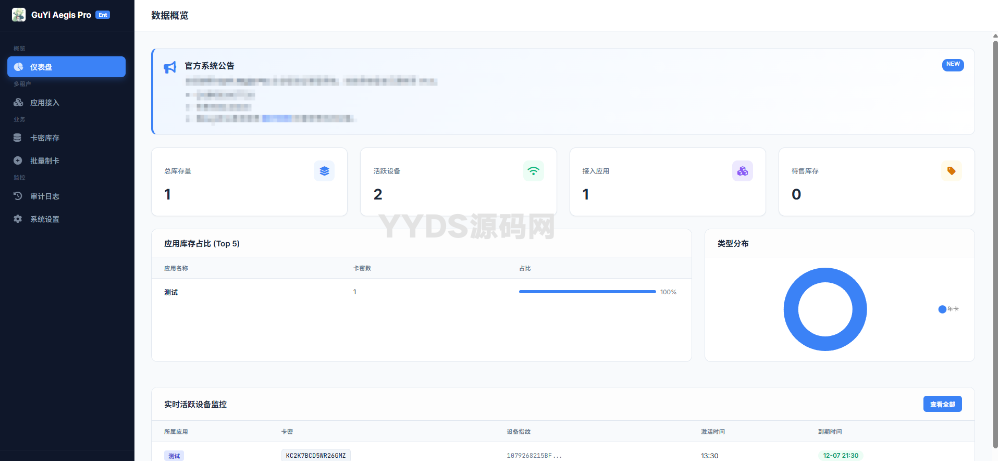Image resolution: width=998 pixels, height=461 pixels.
Task: Click the layers icon on 总库存量 card
Action: coord(325,171)
